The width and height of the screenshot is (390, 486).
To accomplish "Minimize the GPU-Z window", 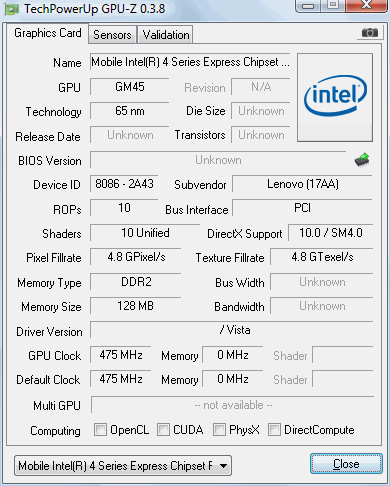I will point(308,6).
